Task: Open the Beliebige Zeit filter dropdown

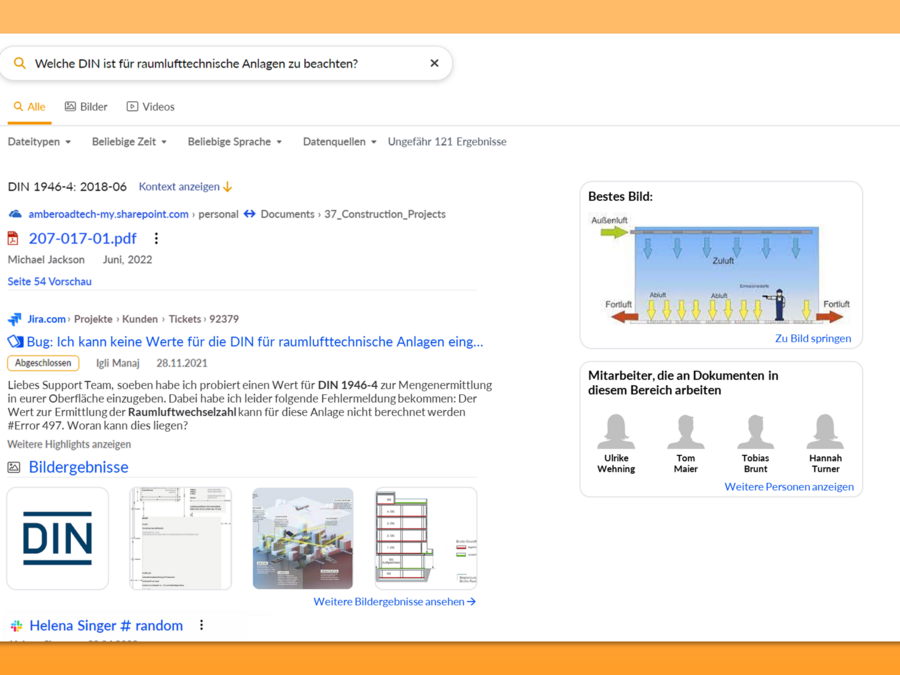Action: pos(129,142)
